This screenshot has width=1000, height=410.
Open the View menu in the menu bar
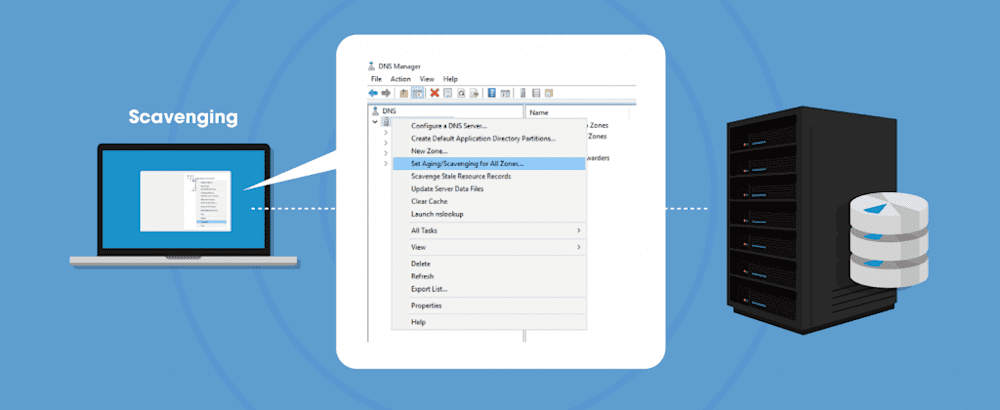pos(427,79)
